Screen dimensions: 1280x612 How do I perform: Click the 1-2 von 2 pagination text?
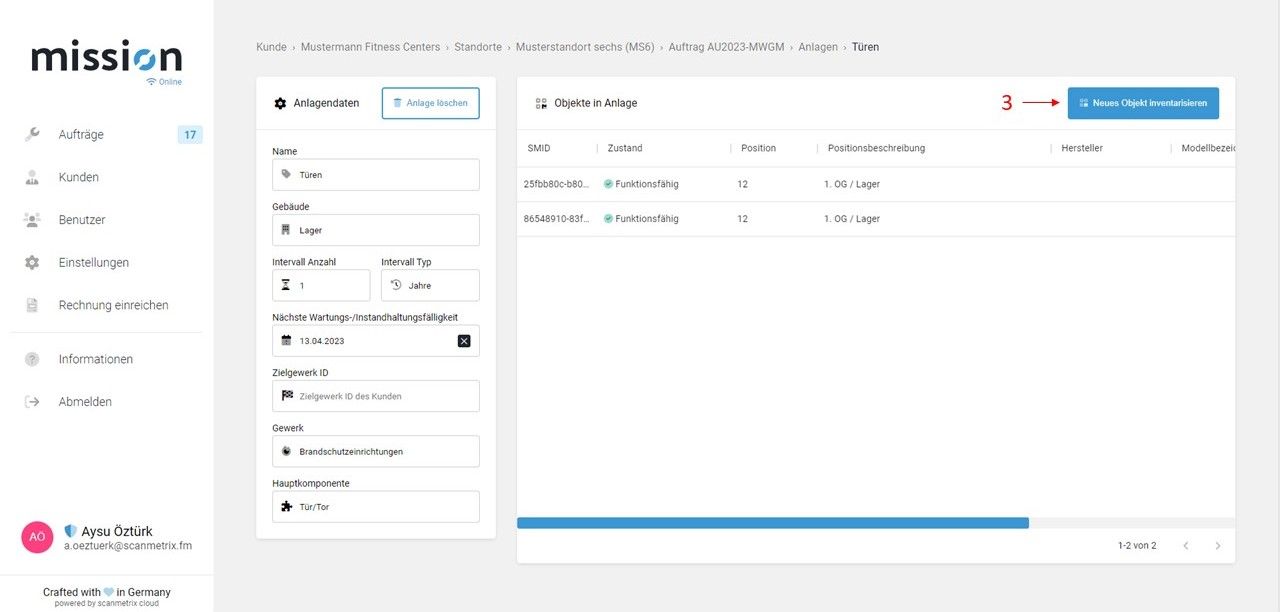click(x=1137, y=546)
